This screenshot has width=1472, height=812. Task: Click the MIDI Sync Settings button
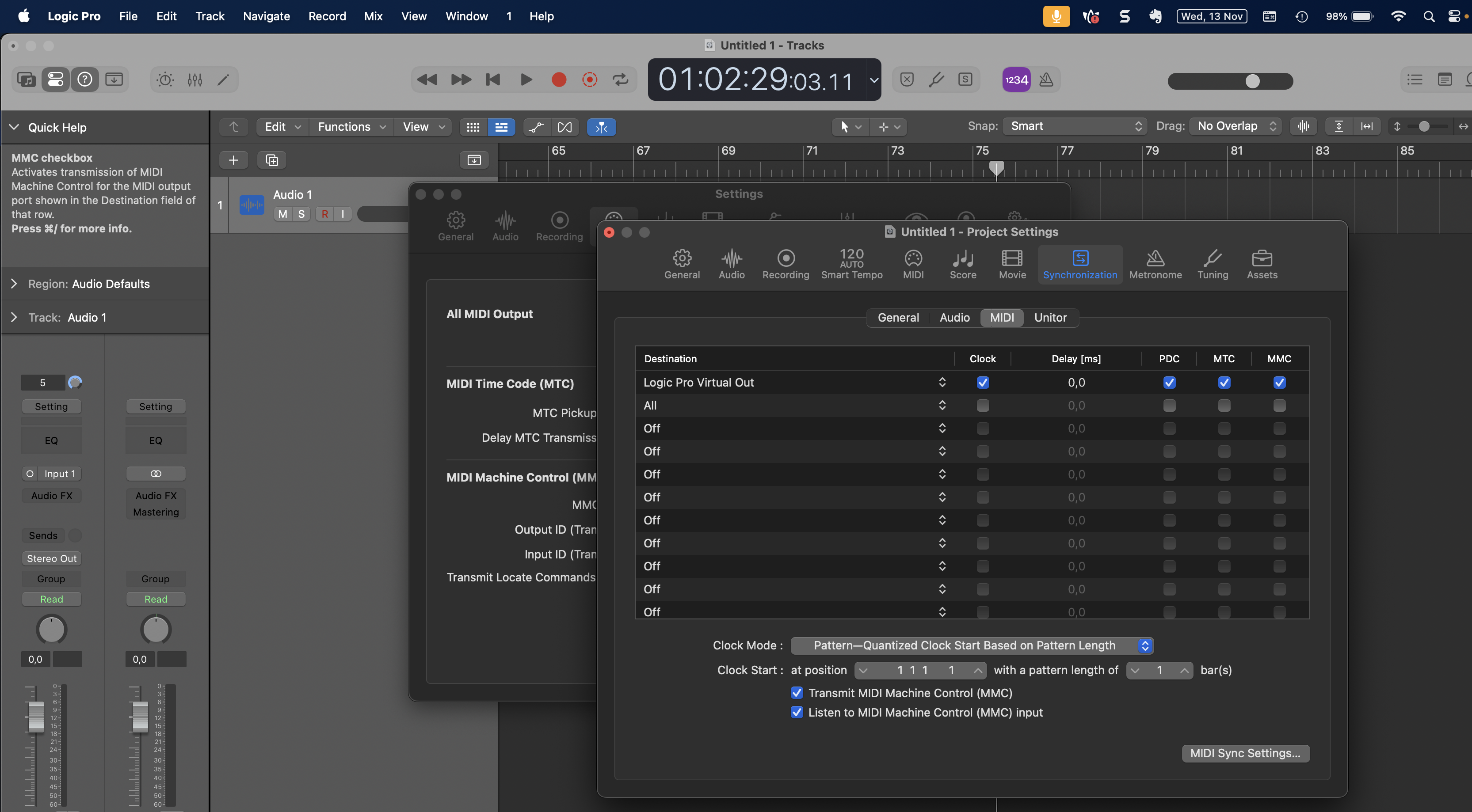(1245, 753)
